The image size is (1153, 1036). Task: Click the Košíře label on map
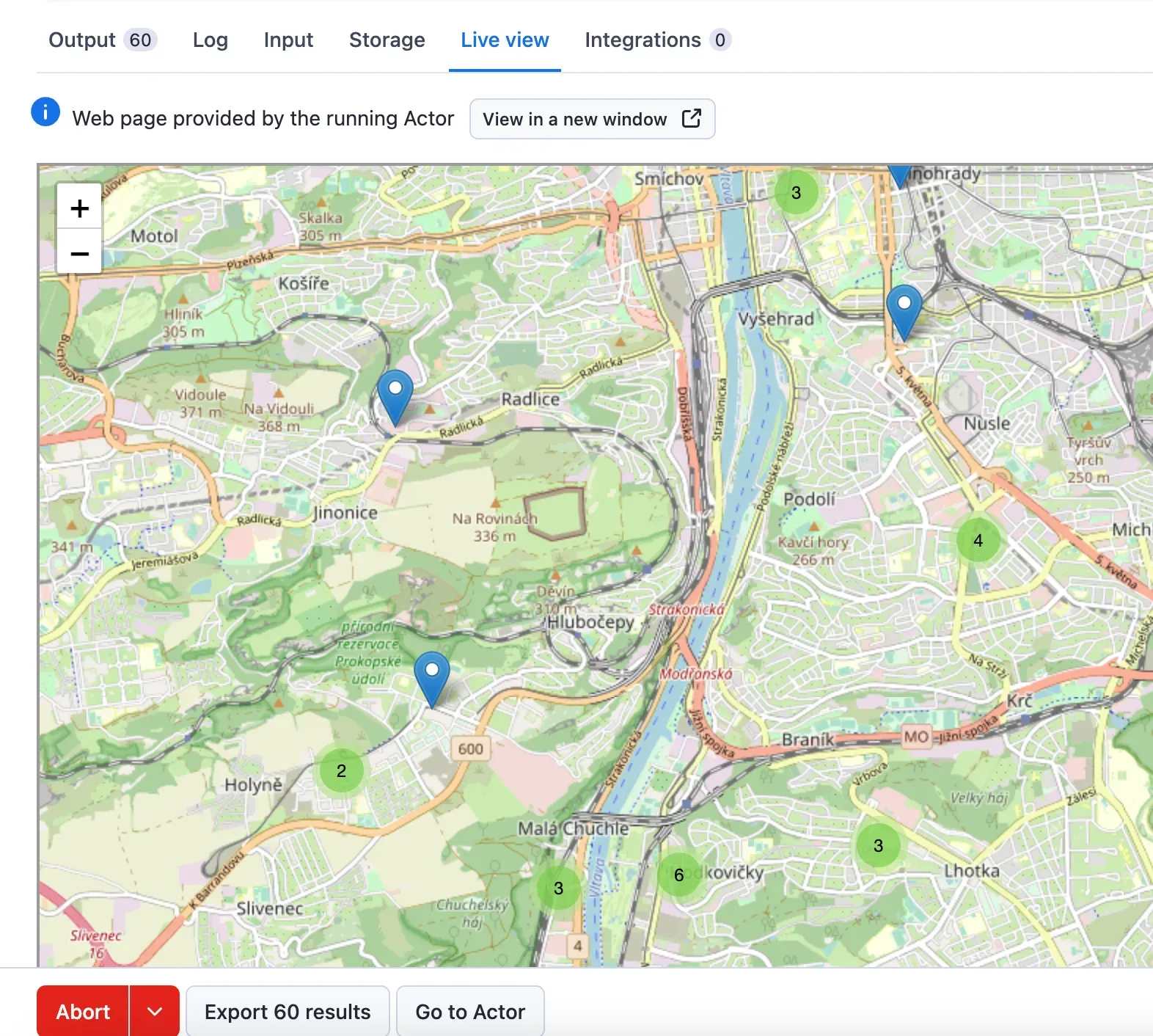click(x=304, y=282)
